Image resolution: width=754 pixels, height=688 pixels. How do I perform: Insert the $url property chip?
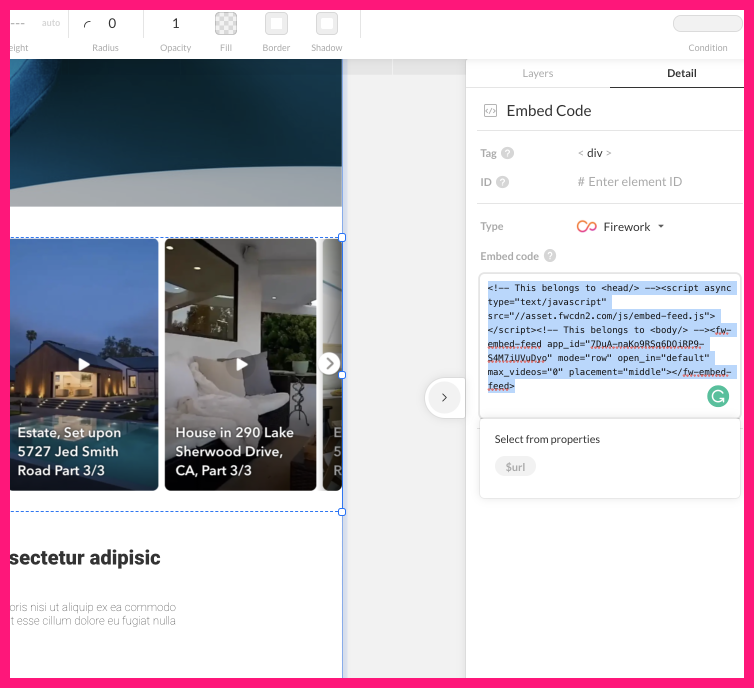click(x=515, y=466)
